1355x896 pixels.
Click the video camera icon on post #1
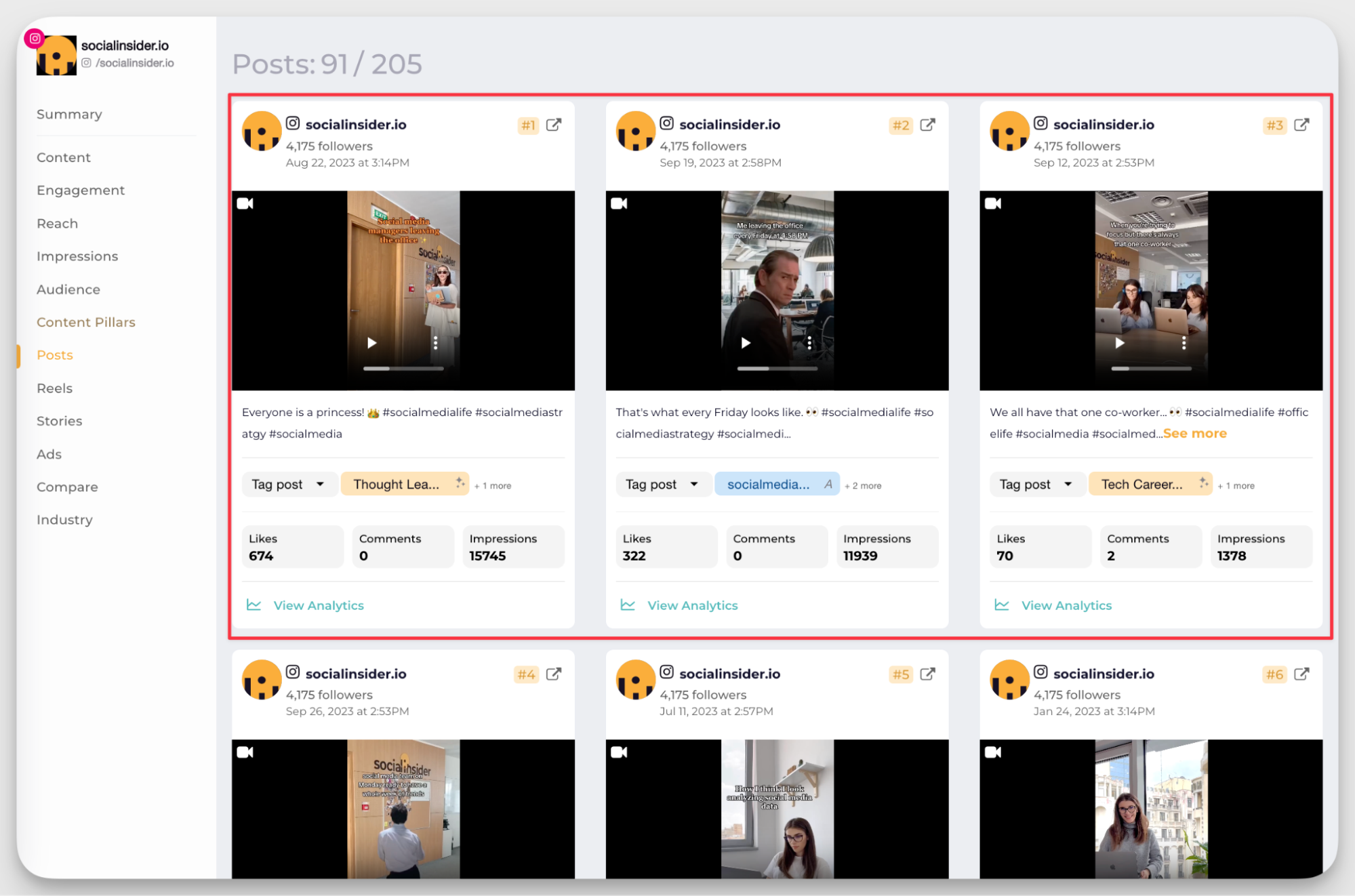(x=245, y=203)
